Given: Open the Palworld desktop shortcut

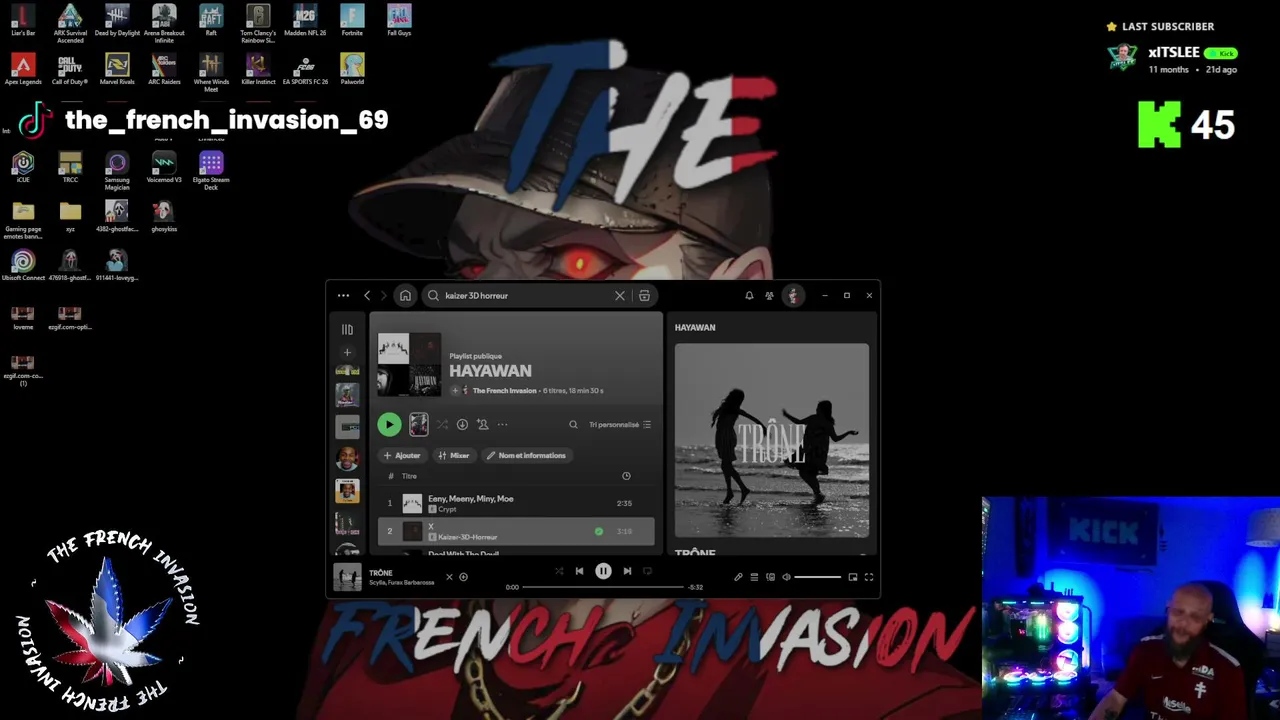Looking at the screenshot, I should pos(352,69).
